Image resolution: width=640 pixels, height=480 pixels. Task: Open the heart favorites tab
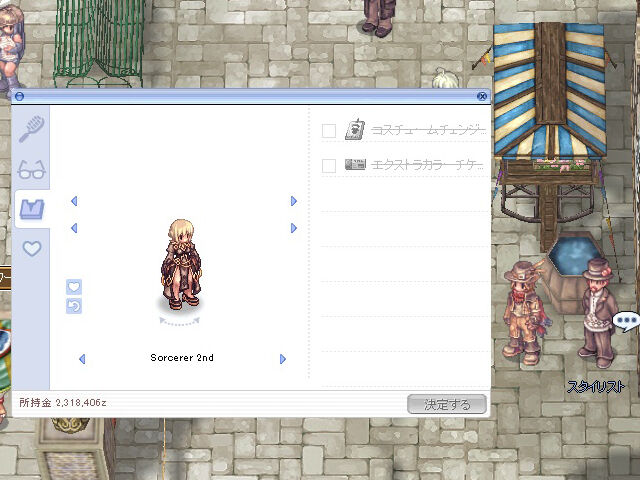[x=32, y=248]
